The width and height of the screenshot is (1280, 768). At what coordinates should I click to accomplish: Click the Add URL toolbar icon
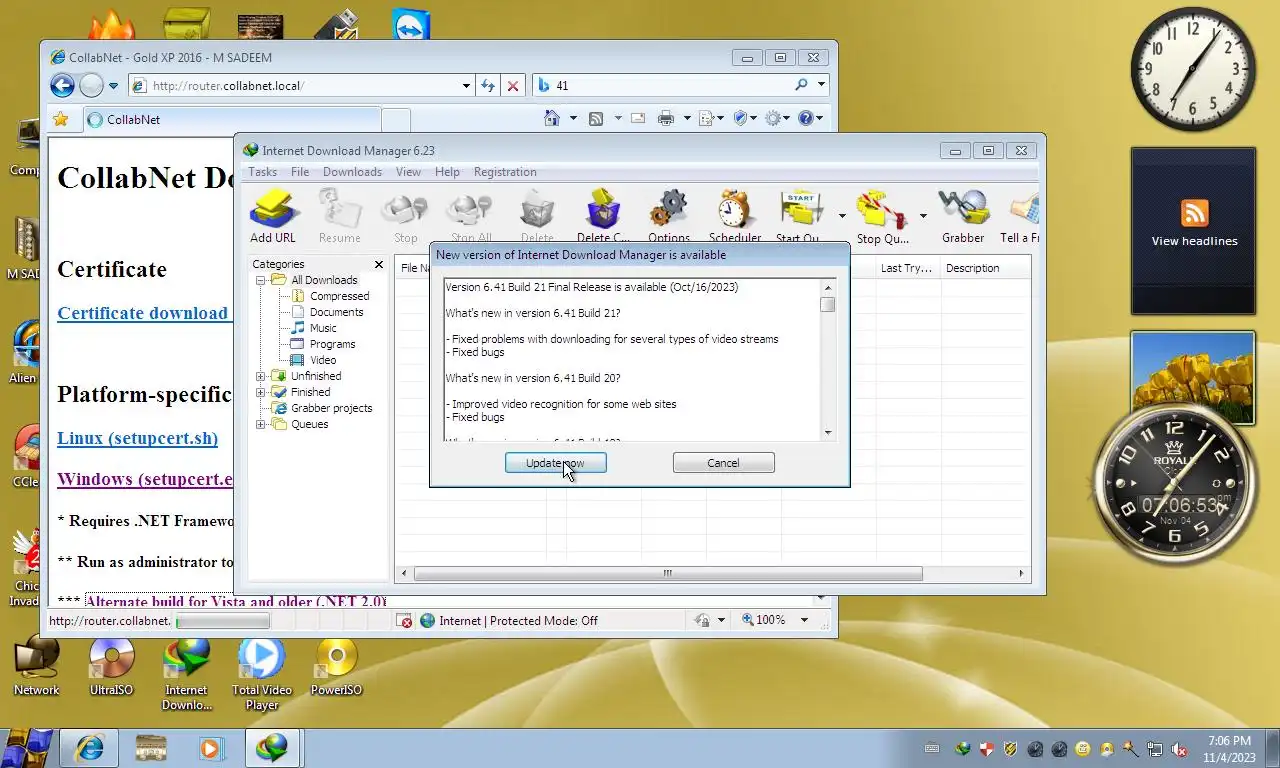tap(273, 208)
